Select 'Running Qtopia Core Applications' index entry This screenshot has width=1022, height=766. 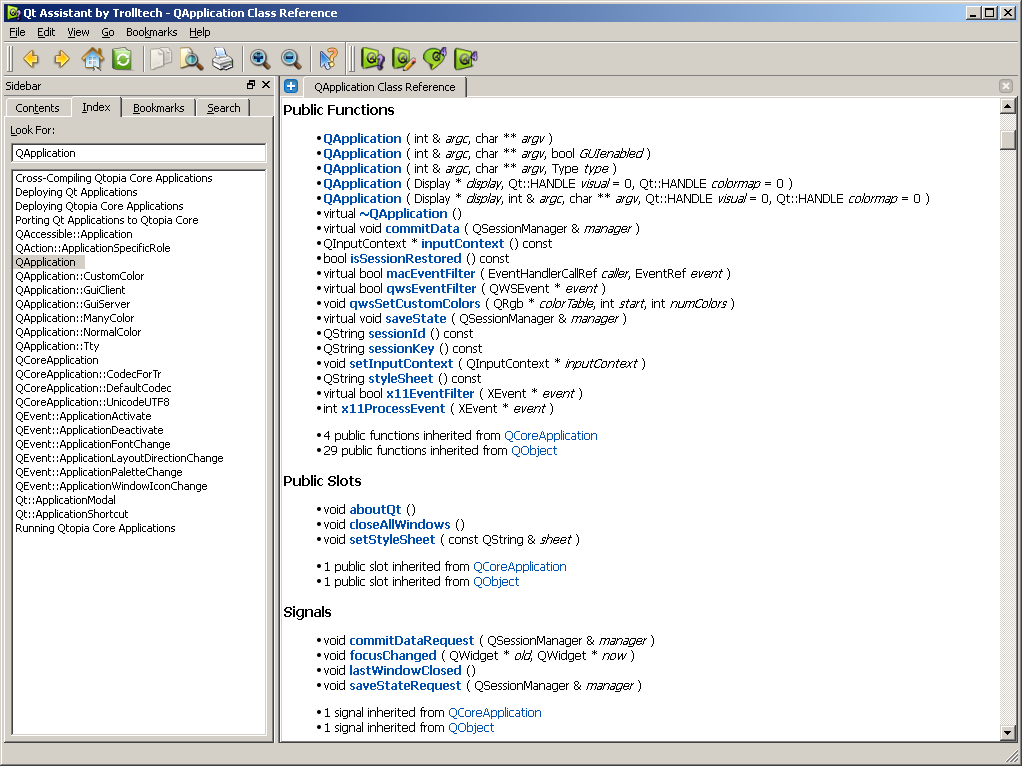(95, 528)
